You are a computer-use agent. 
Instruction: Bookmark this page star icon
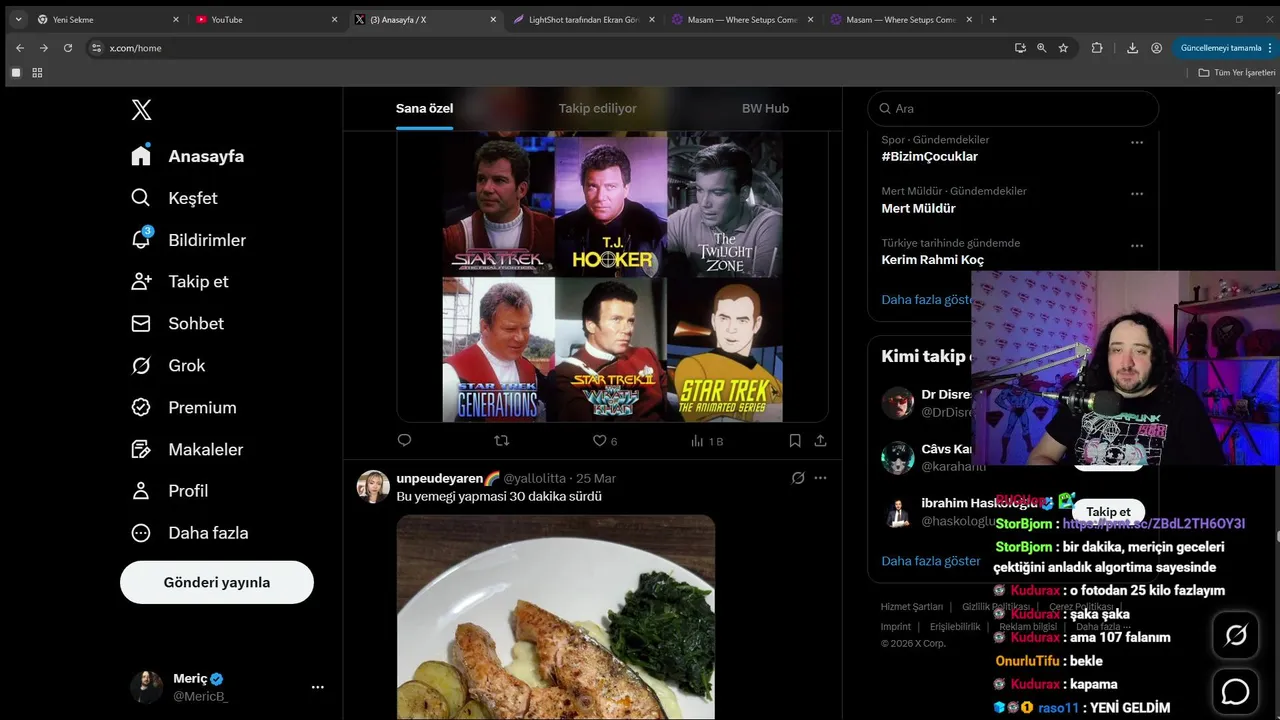[x=1063, y=48]
